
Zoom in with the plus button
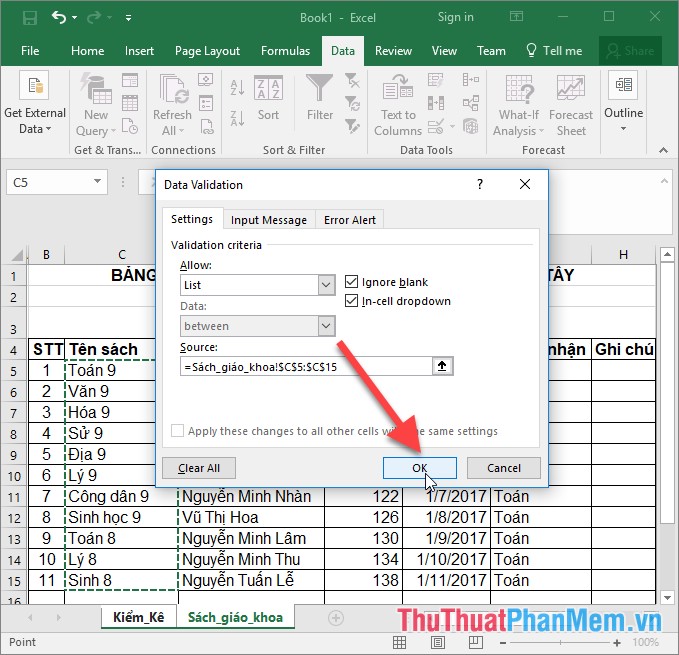pos(616,643)
